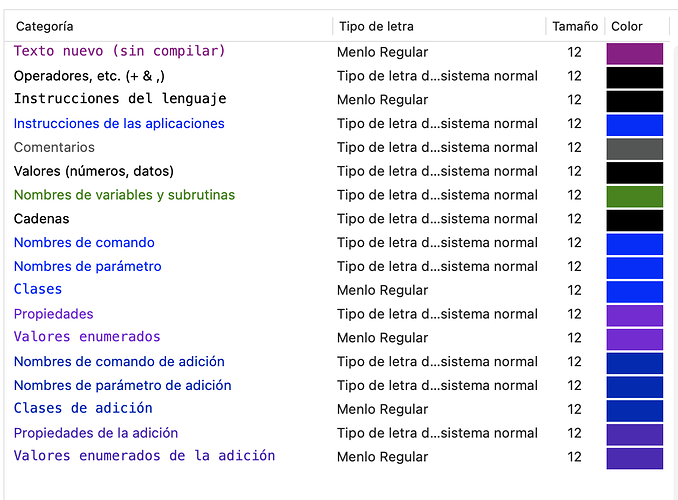Select the blue swatch for Nombres de comando

click(634, 244)
